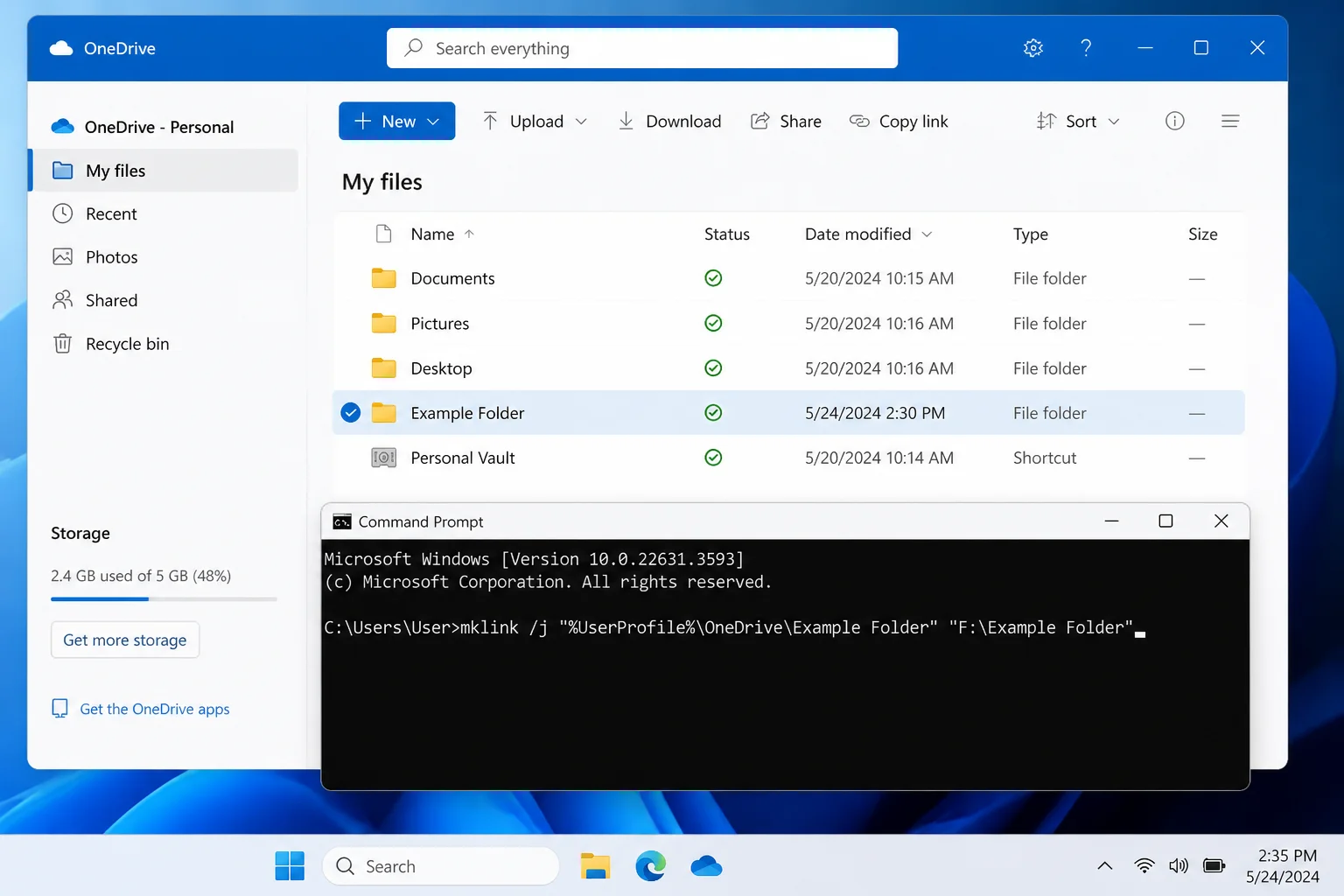Open the Windows Start menu
Screen dimensions: 1344x896
click(290, 866)
